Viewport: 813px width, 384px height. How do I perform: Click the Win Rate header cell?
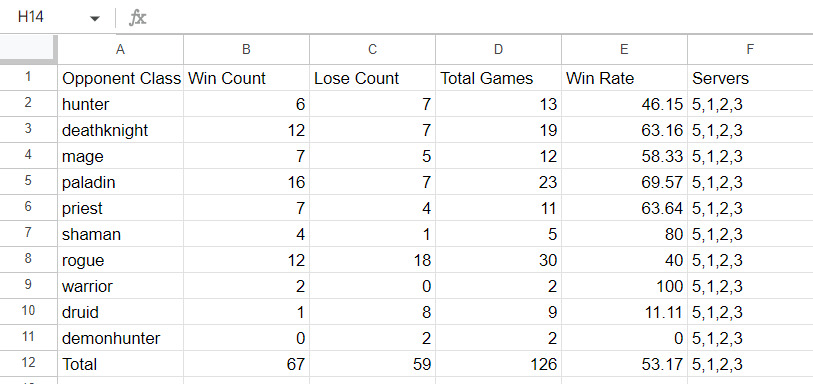click(624, 78)
